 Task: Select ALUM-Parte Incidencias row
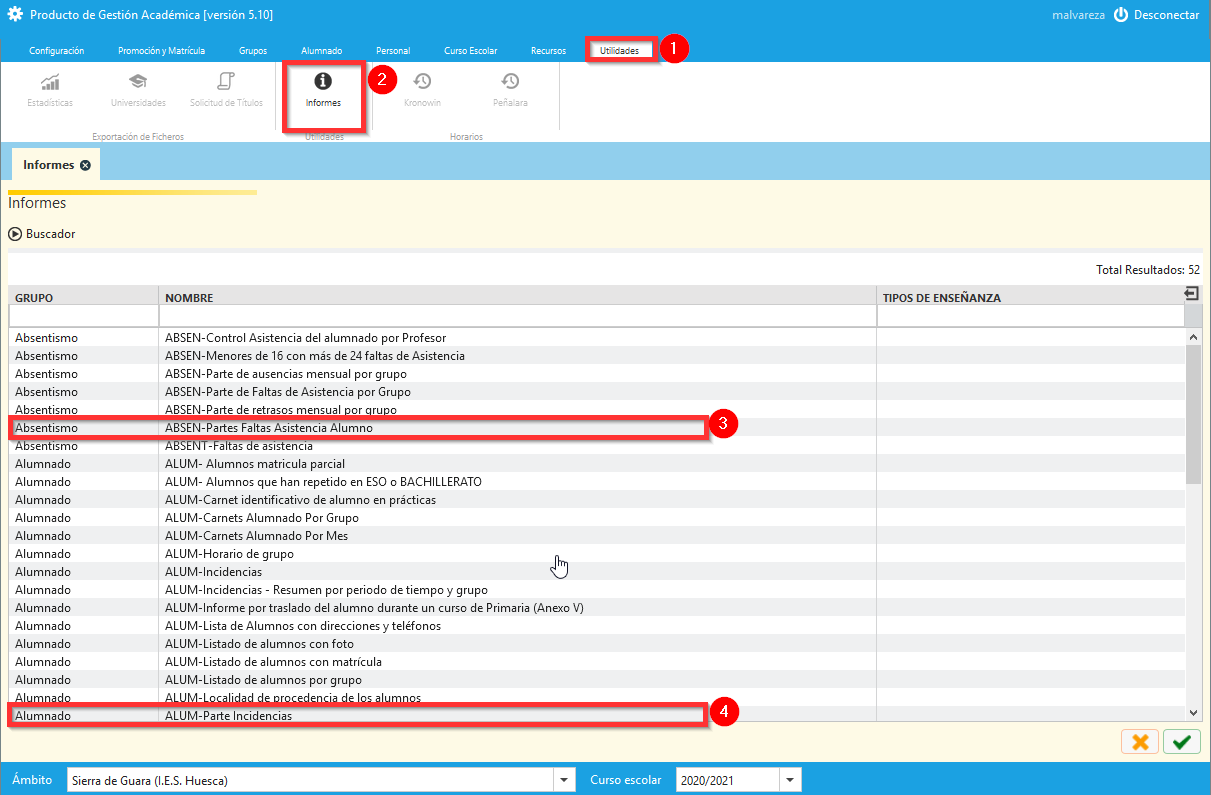click(596, 716)
